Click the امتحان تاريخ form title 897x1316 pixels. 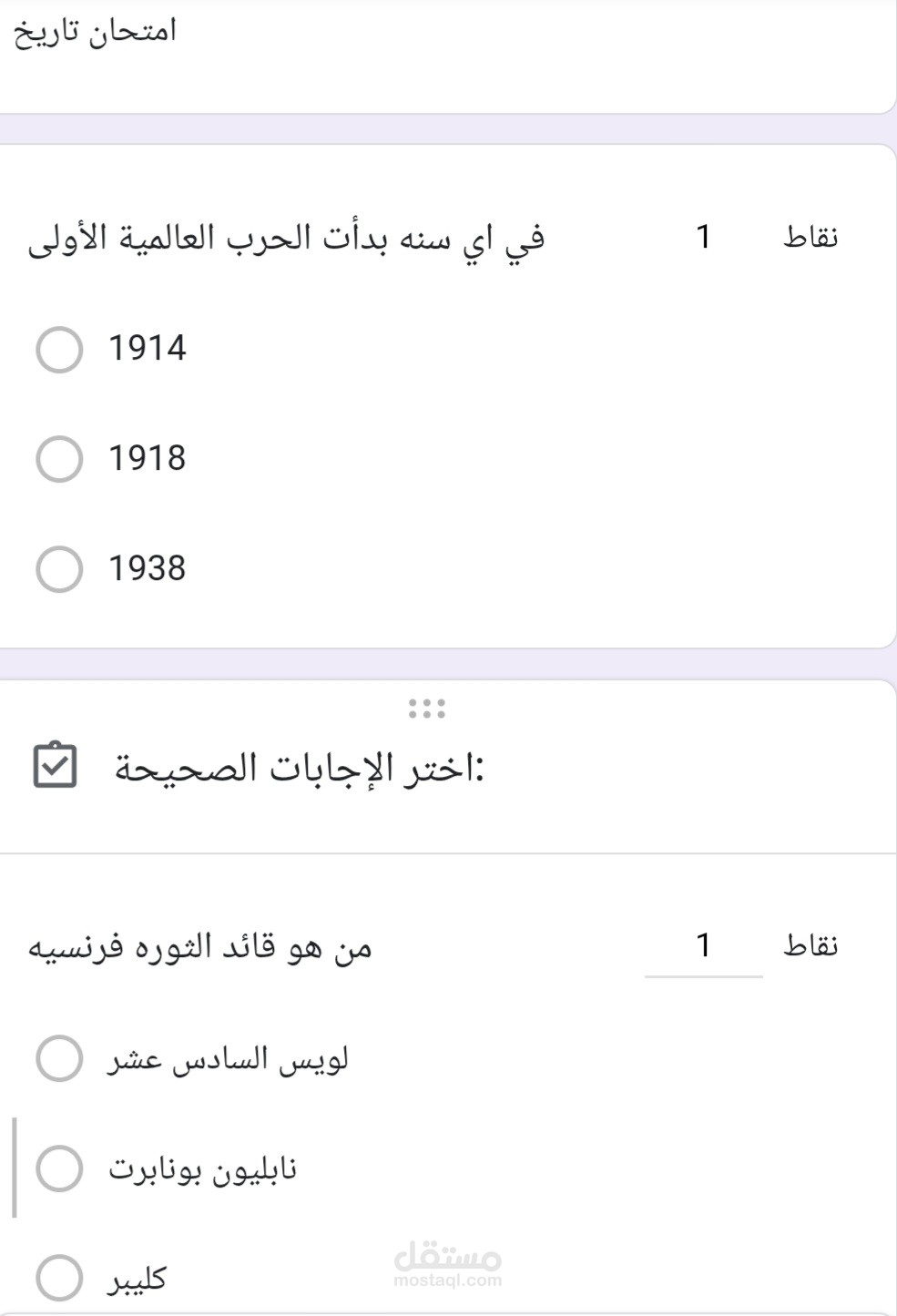[x=96, y=33]
